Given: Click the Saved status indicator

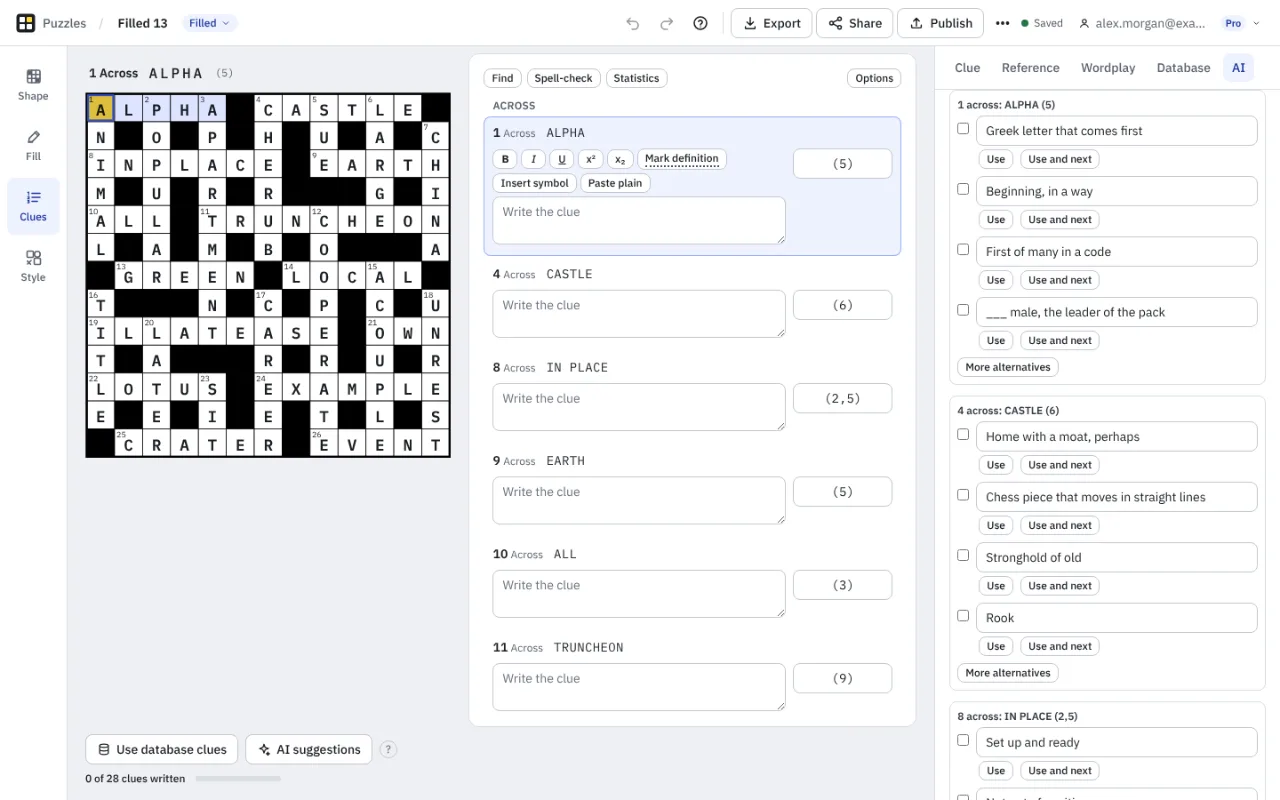Looking at the screenshot, I should pyautogui.click(x=1041, y=23).
